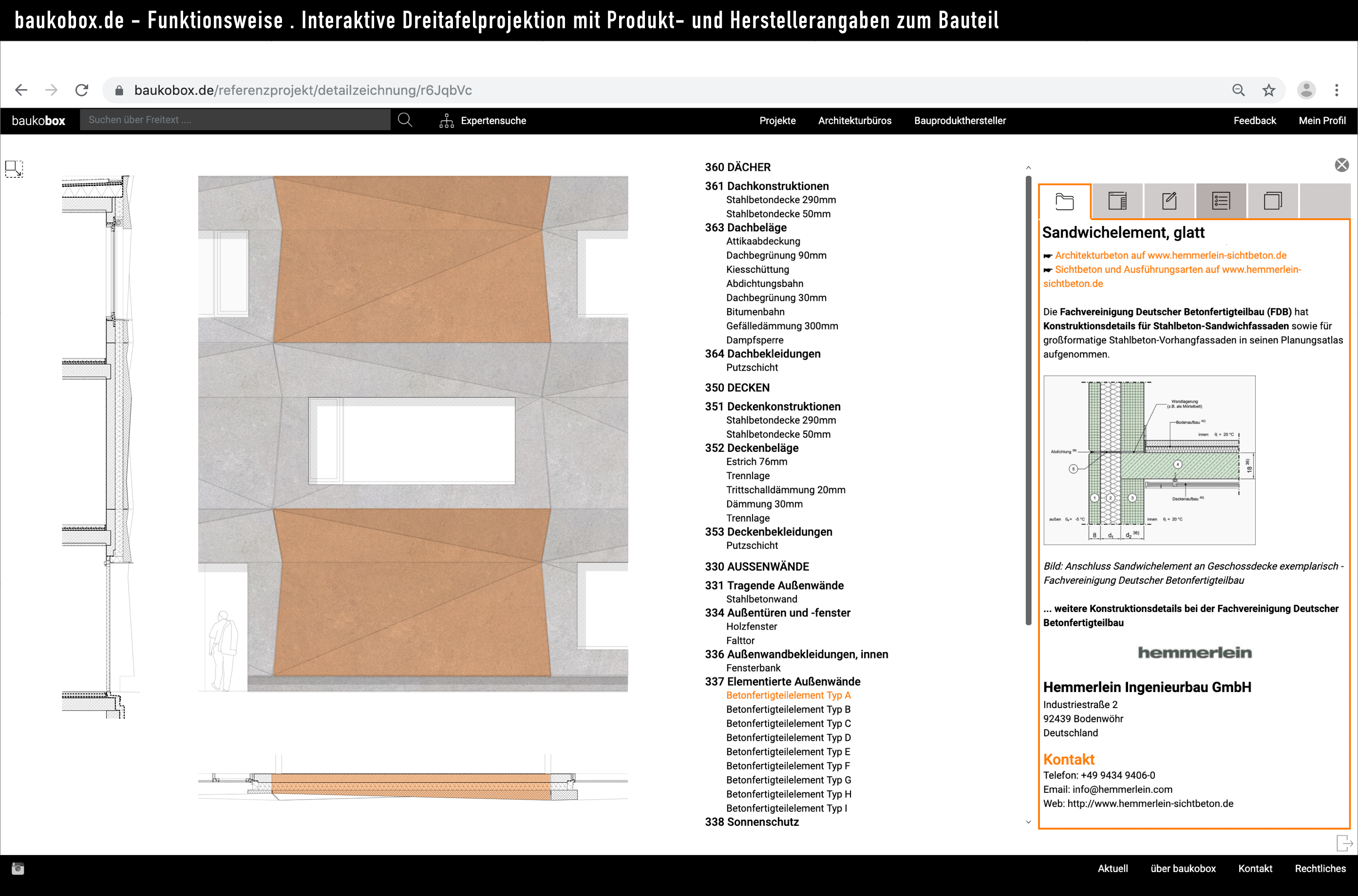Open the Projekte menu item

777,121
